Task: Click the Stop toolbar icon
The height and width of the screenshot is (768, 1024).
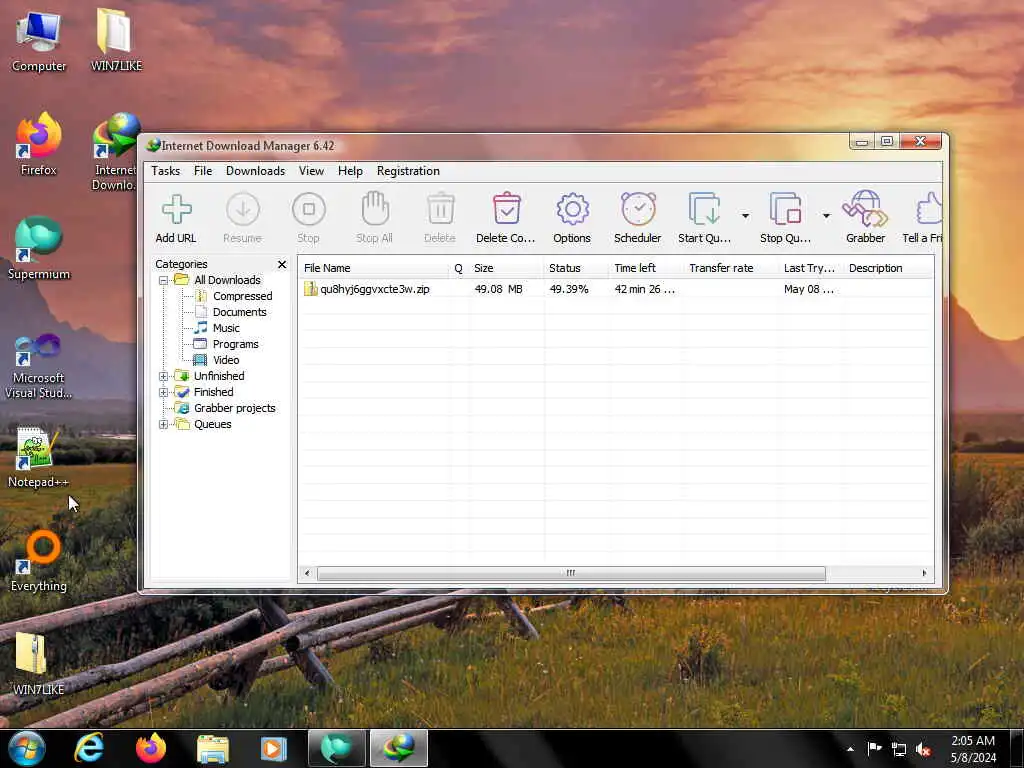Action: point(309,210)
